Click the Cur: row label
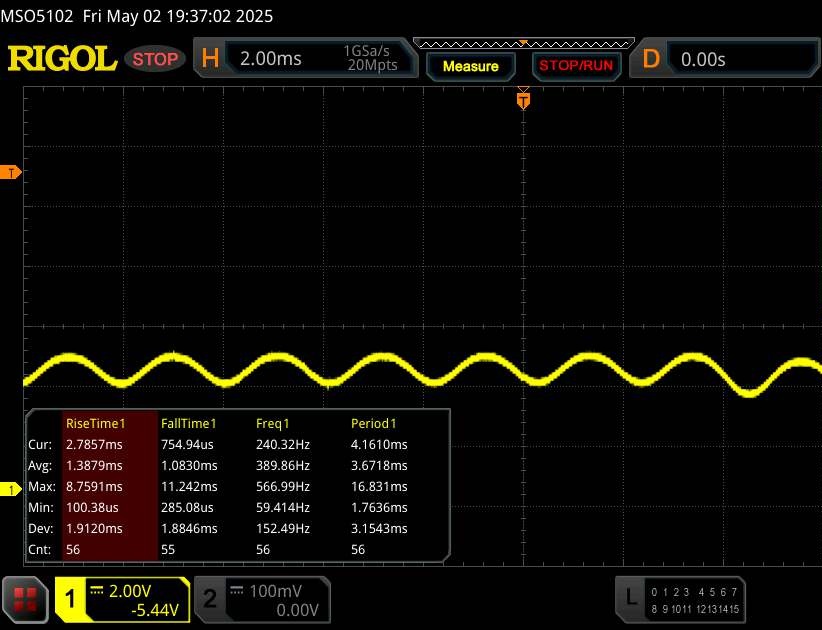This screenshot has height=630, width=822. click(40, 444)
